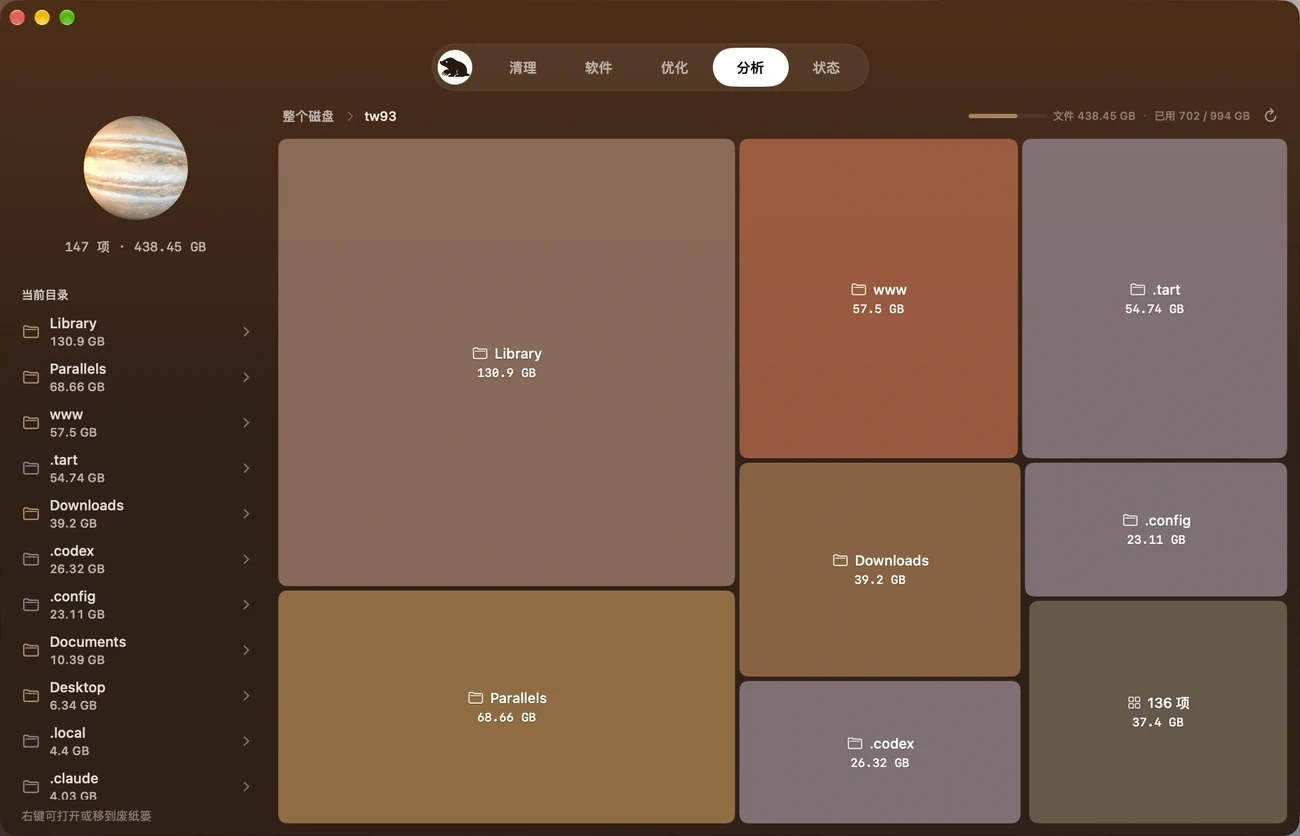Click the disk usage progress bar
Screen dimensions: 1300x836
click(x=1005, y=116)
